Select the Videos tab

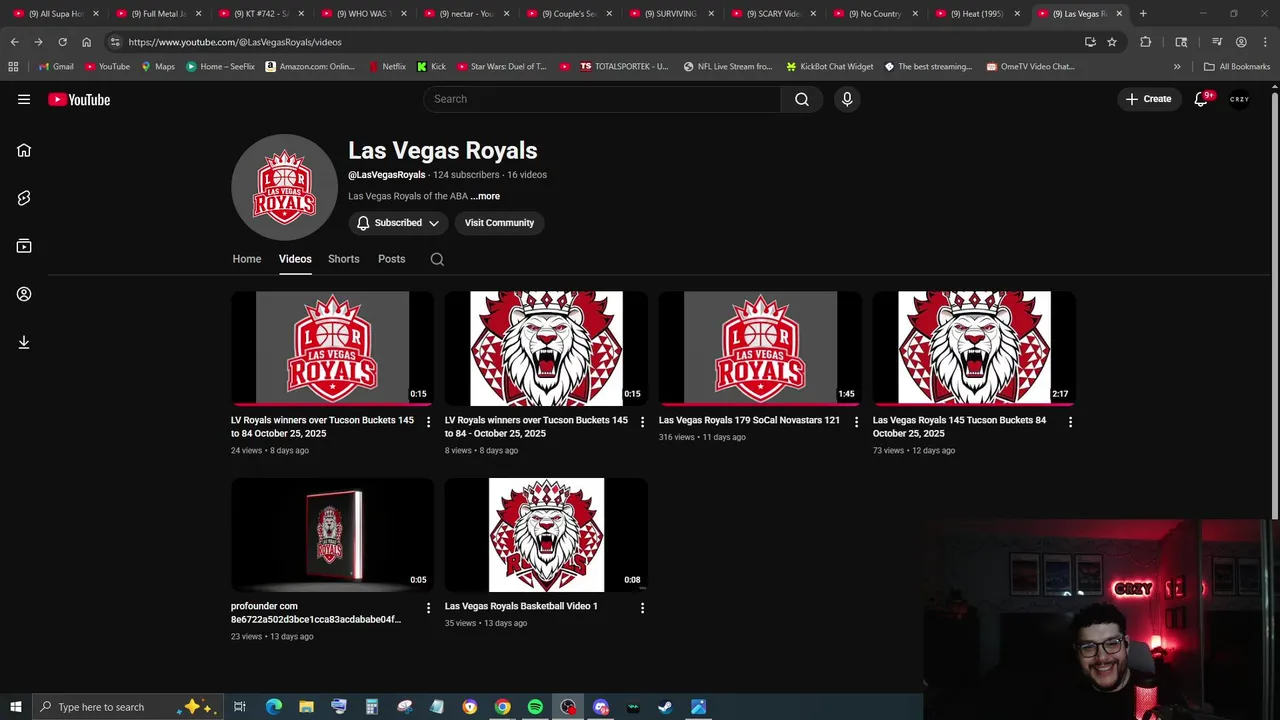(295, 259)
